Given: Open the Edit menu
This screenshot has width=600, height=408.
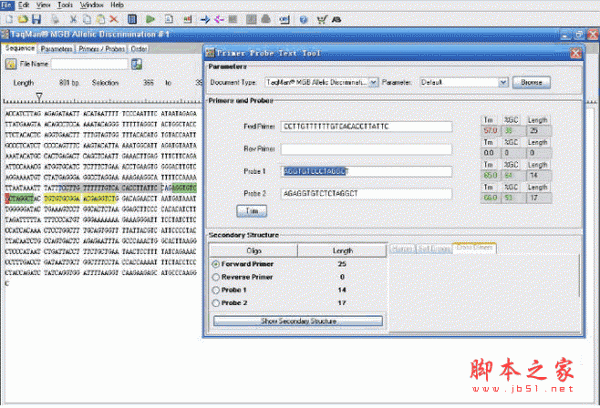Looking at the screenshot, I should [24, 5].
